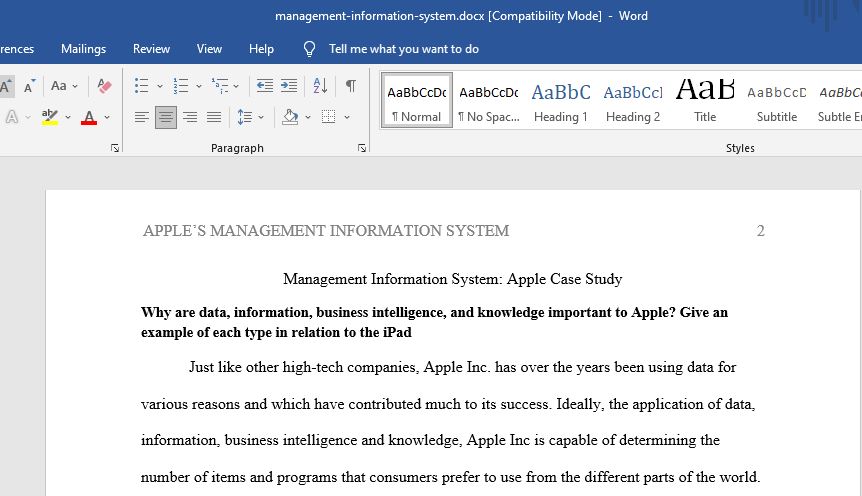Click Grow Font size icon

click(6, 86)
